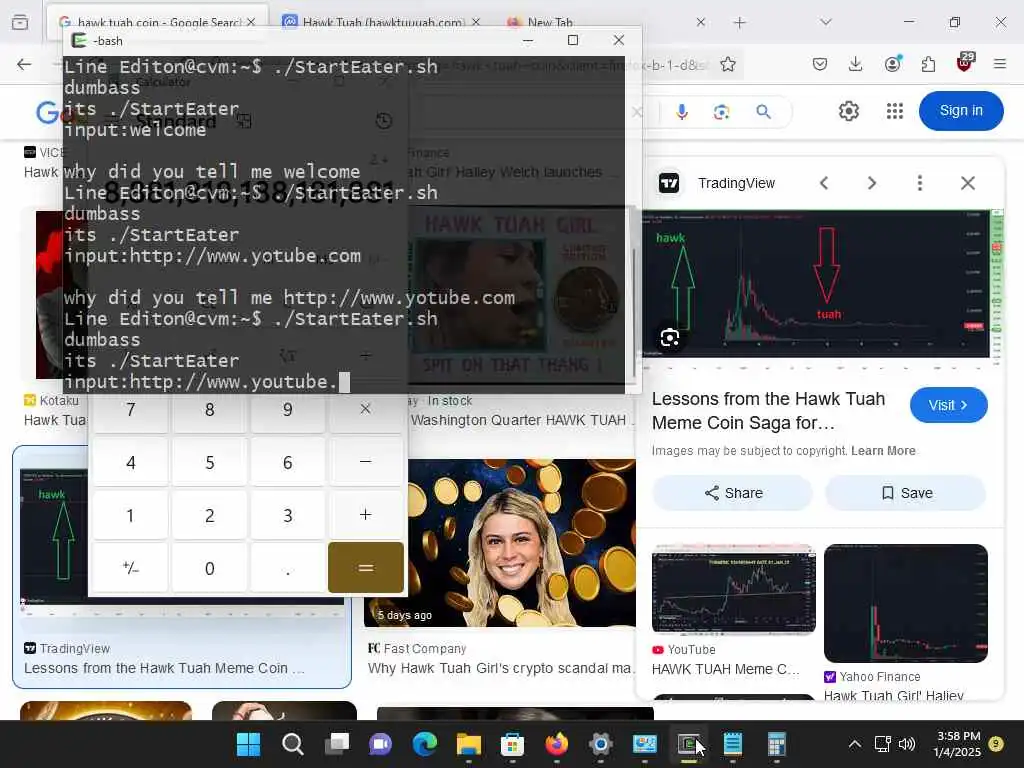Start Google voice search microphone
1024x768 pixels.
tap(682, 112)
